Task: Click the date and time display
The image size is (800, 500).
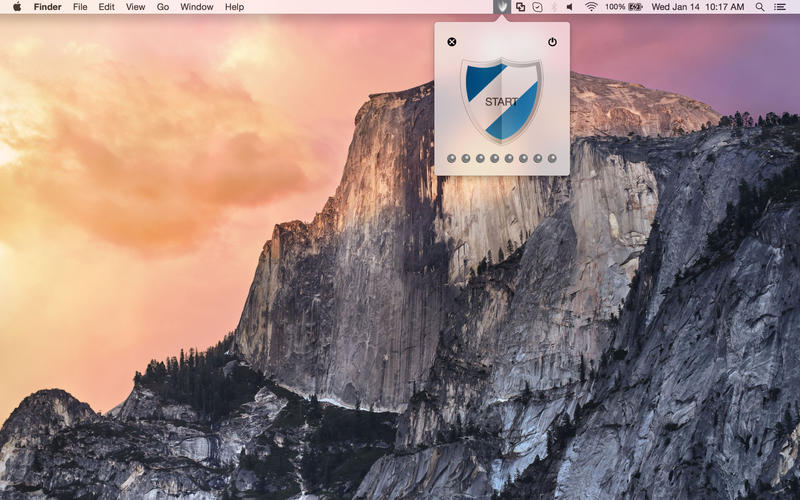Action: point(698,7)
